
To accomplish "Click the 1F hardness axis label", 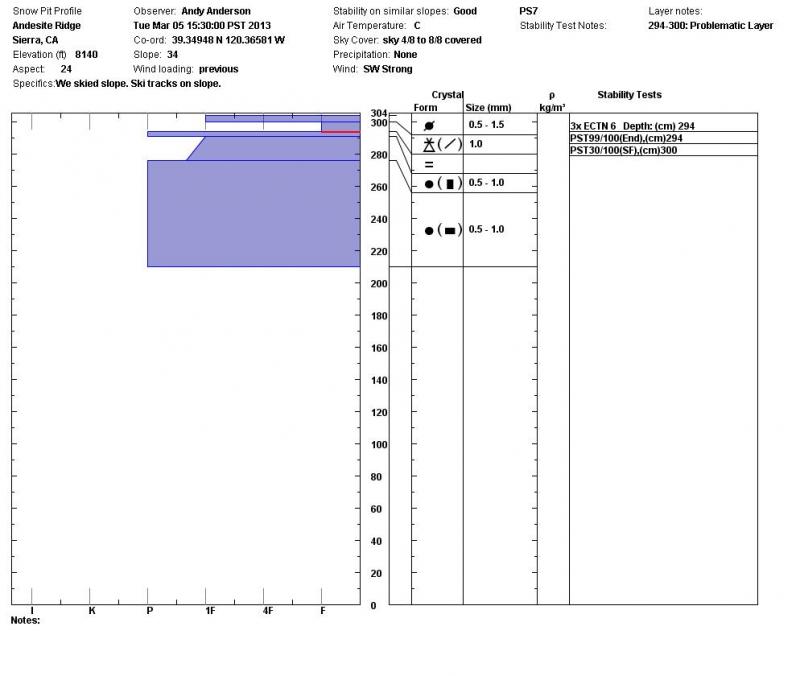I will (x=210, y=610).
